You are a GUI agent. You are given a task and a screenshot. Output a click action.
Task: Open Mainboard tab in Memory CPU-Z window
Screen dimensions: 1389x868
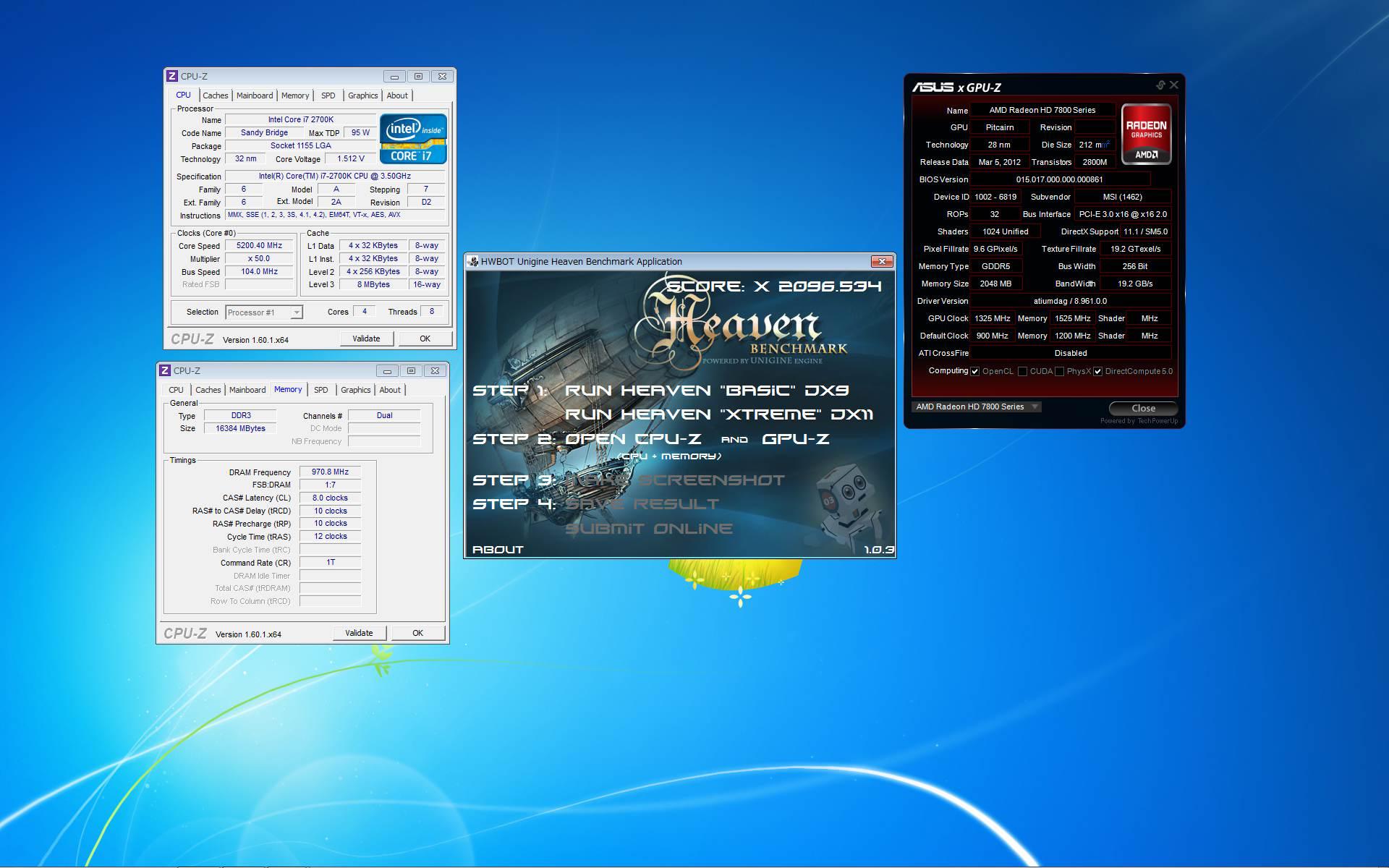(247, 390)
